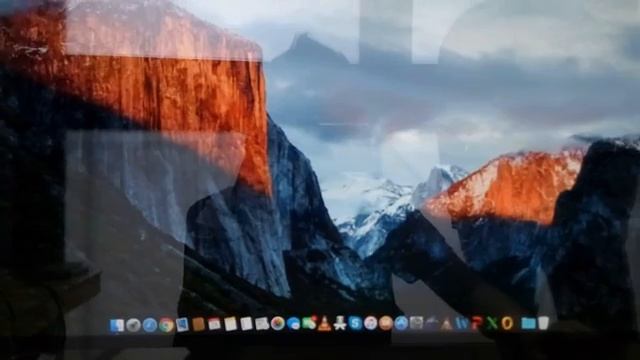Open iBooks orange icon in dock

[x=386, y=323]
